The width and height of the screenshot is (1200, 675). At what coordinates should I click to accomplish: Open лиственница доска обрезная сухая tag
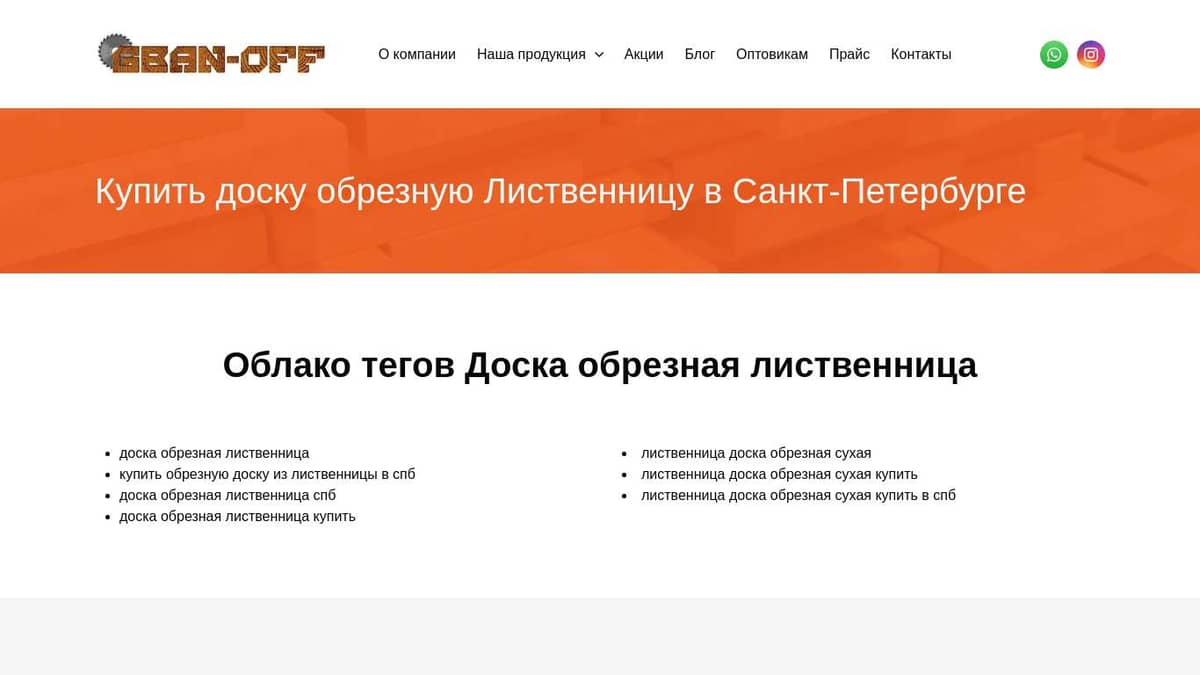[756, 452]
